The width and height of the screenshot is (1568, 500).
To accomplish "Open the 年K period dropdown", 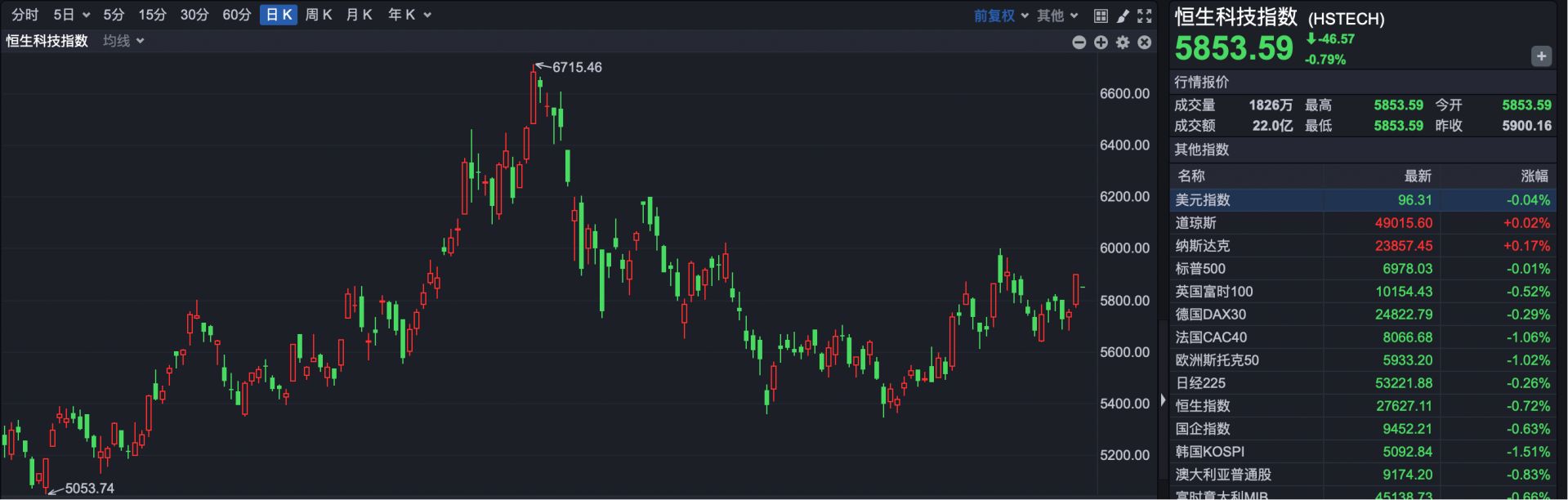I will pos(409,15).
